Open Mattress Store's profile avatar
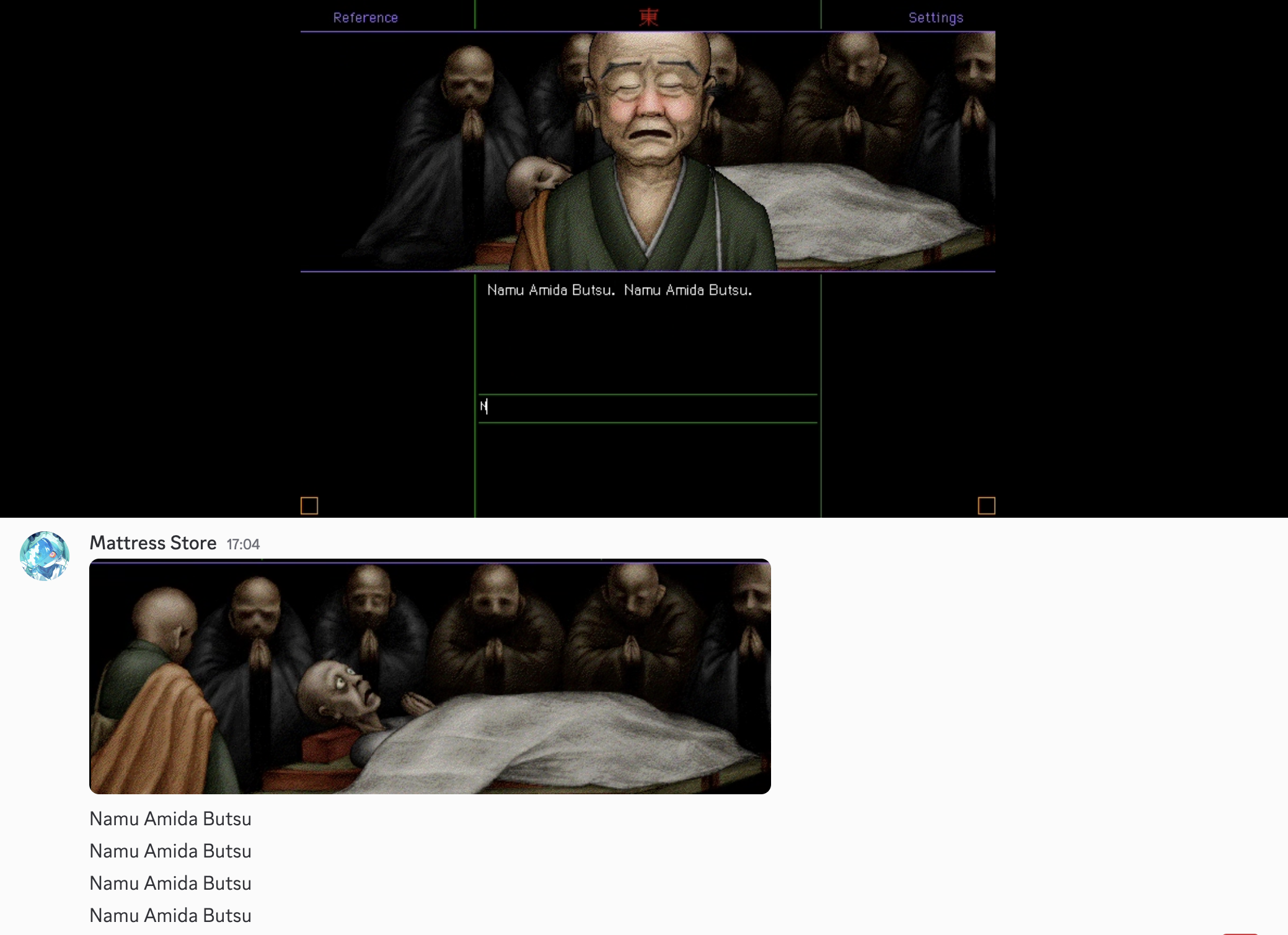The width and height of the screenshot is (1288, 935). (x=45, y=556)
